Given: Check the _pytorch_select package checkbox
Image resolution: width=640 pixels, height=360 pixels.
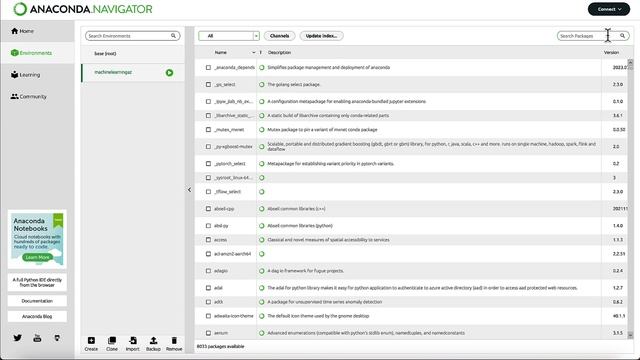Looking at the screenshot, I should point(208,164).
